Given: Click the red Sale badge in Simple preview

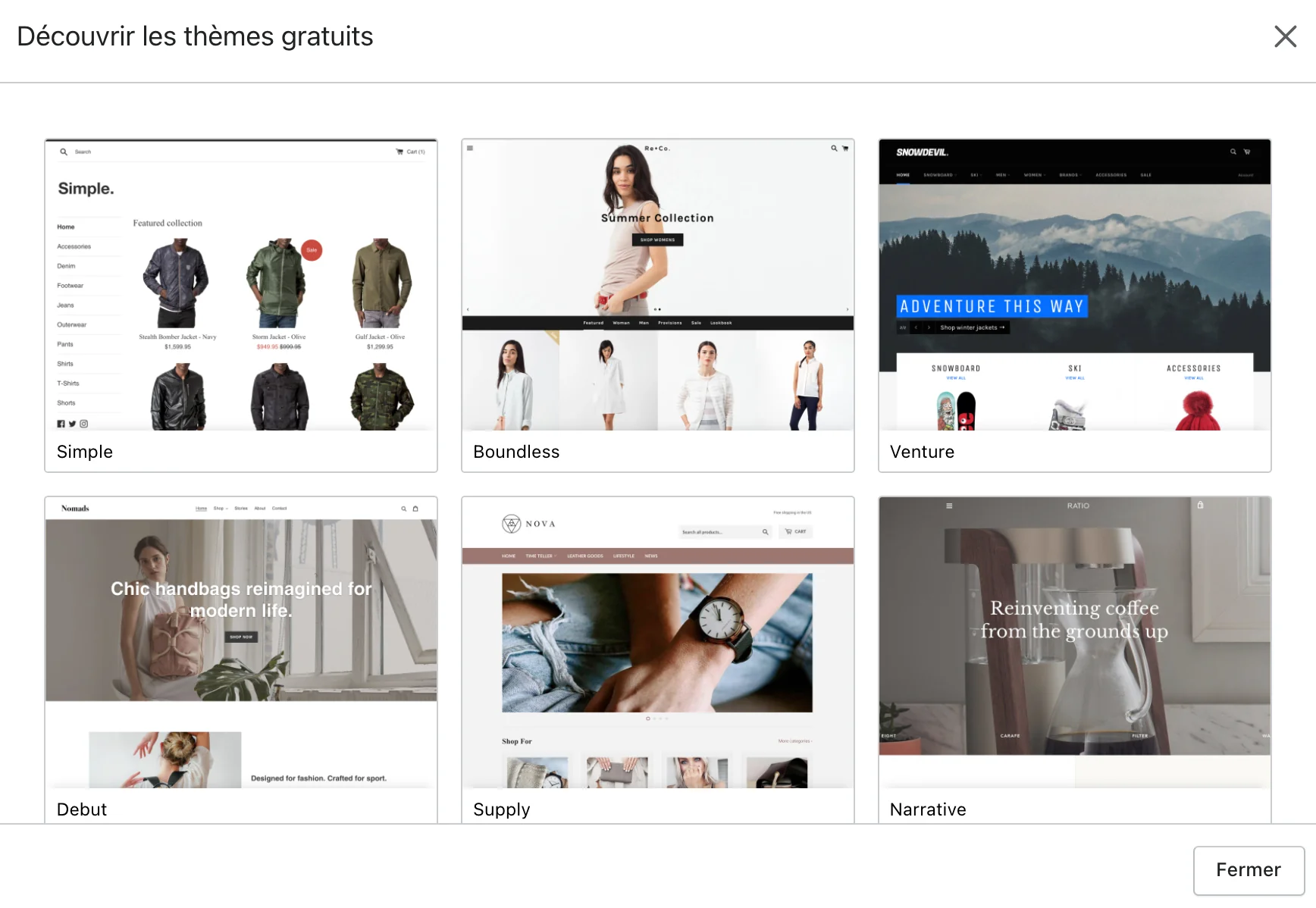Looking at the screenshot, I should 312,250.
